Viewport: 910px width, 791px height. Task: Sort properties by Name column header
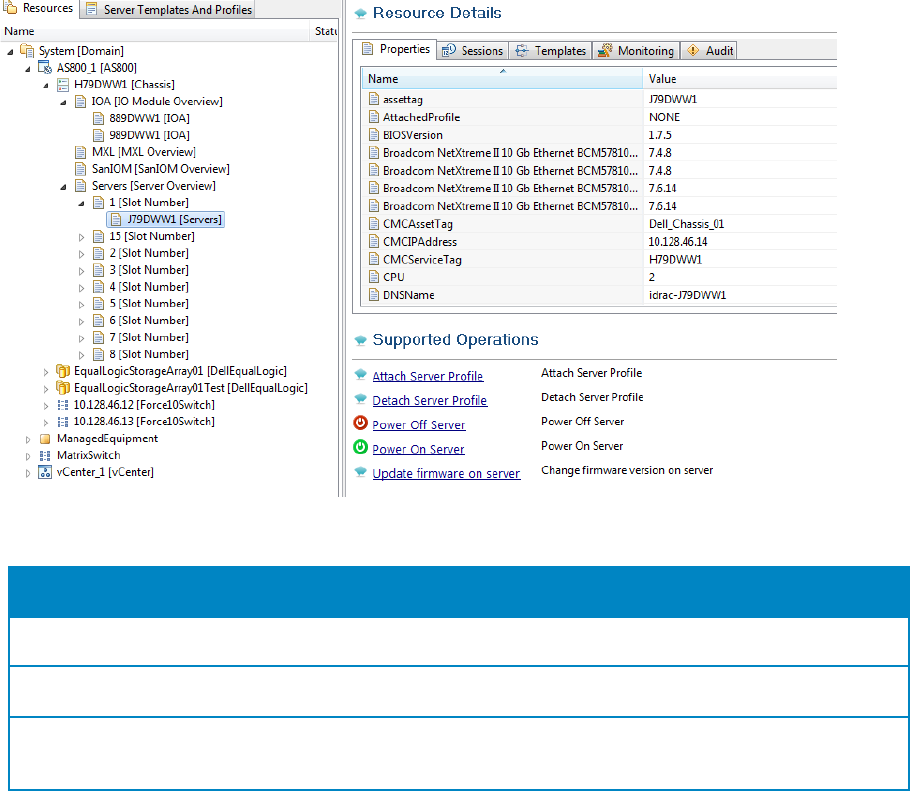[500, 79]
